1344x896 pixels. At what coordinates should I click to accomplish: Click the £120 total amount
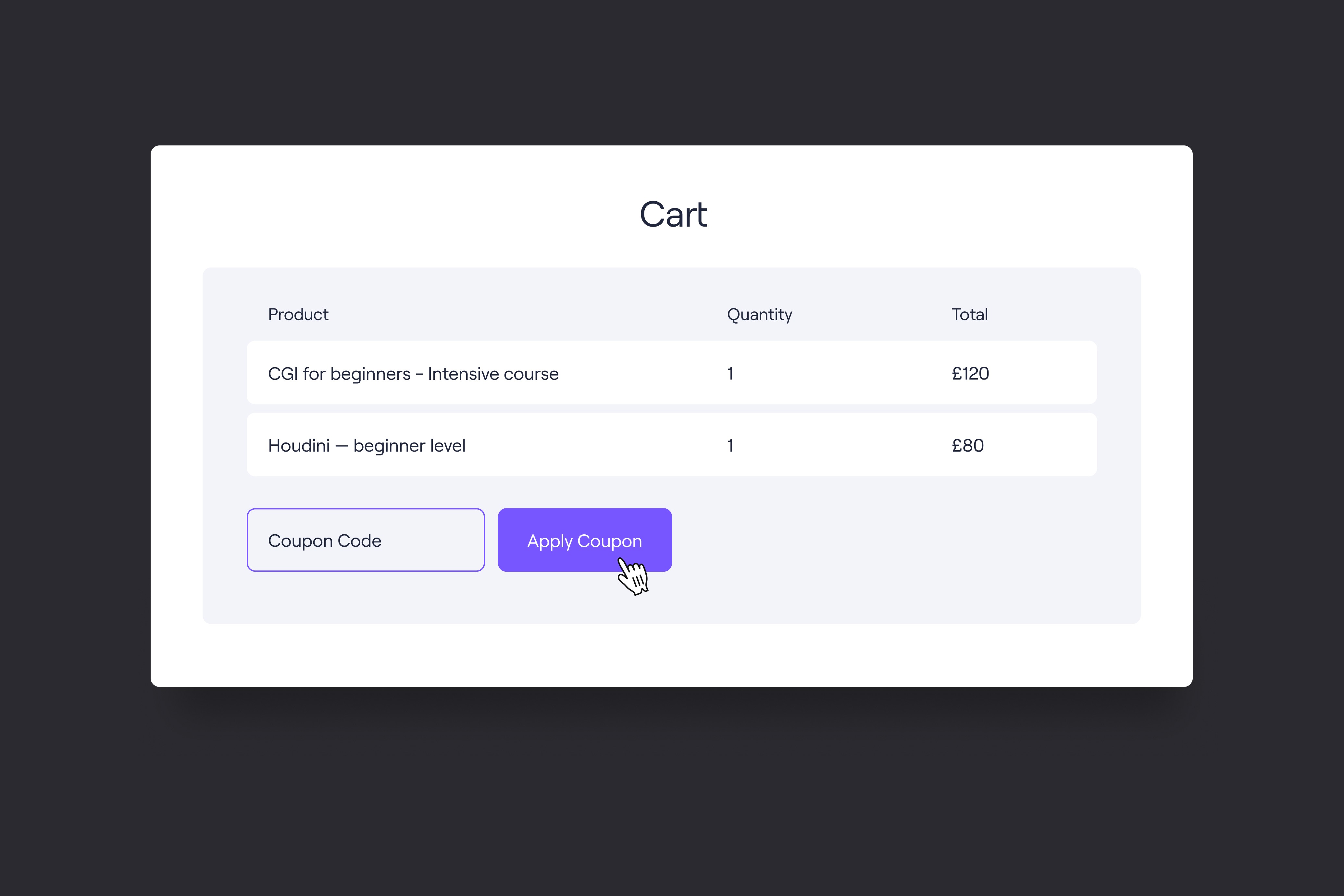pos(970,374)
